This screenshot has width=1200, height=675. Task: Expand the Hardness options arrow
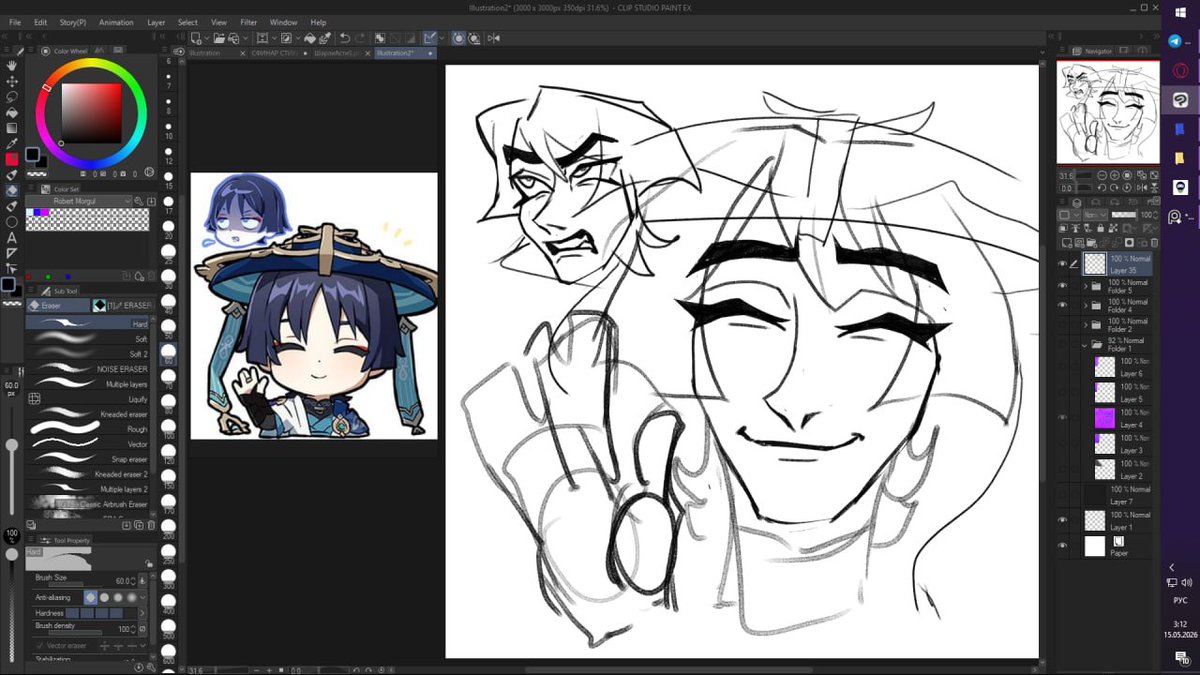pyautogui.click(x=143, y=613)
